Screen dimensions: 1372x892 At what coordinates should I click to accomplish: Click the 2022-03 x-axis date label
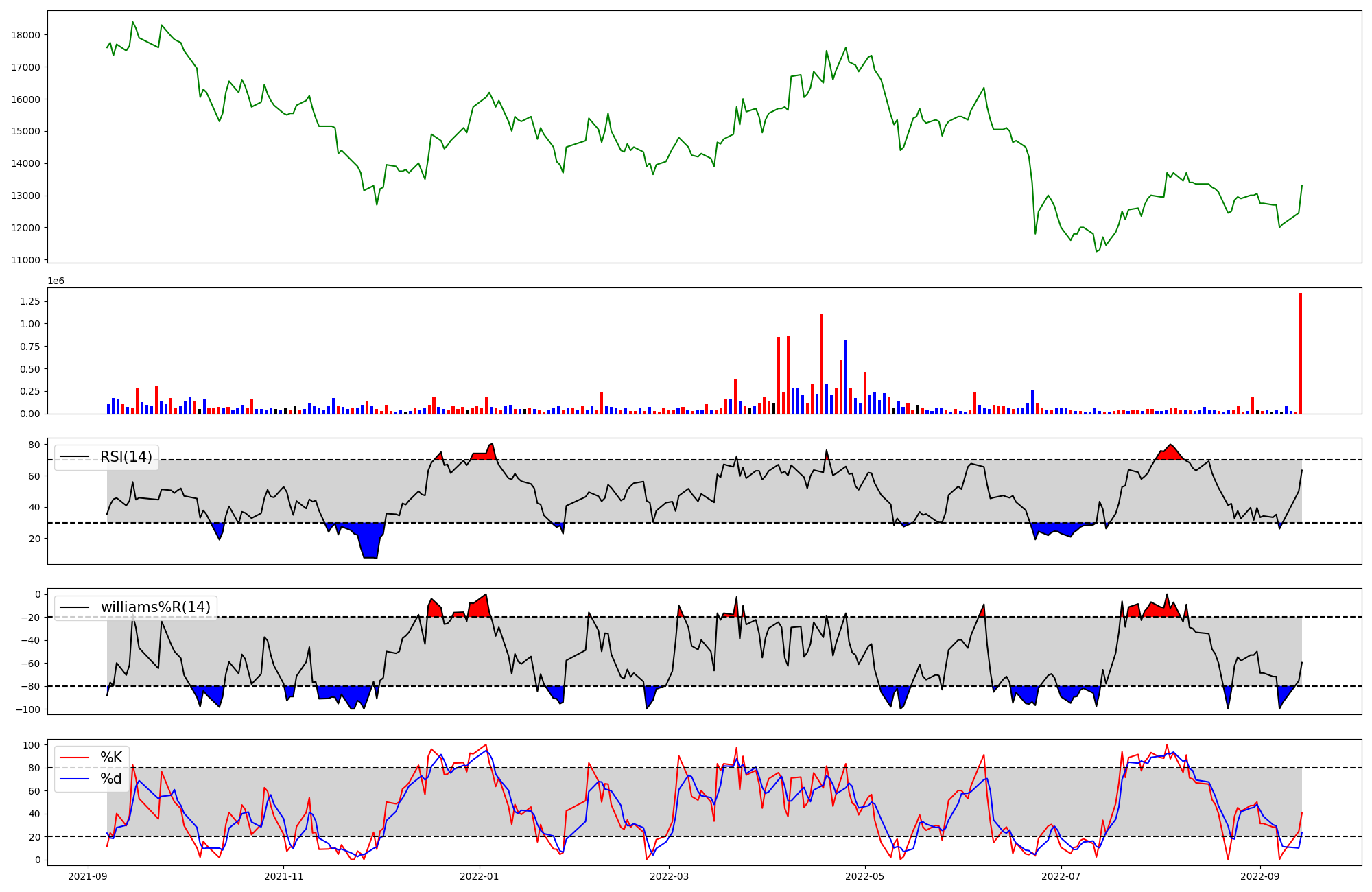[669, 876]
